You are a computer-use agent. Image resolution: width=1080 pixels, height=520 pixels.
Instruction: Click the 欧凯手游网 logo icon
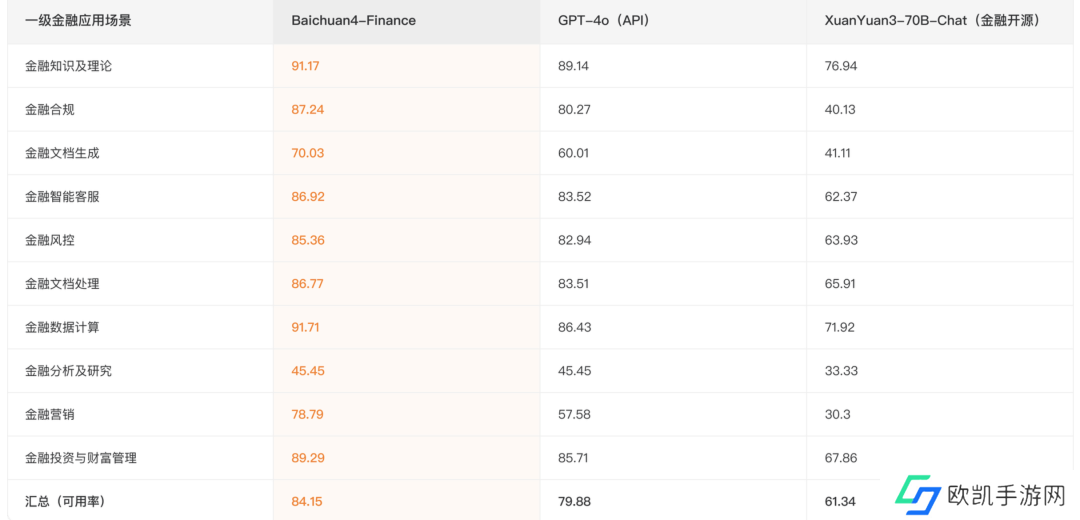918,494
